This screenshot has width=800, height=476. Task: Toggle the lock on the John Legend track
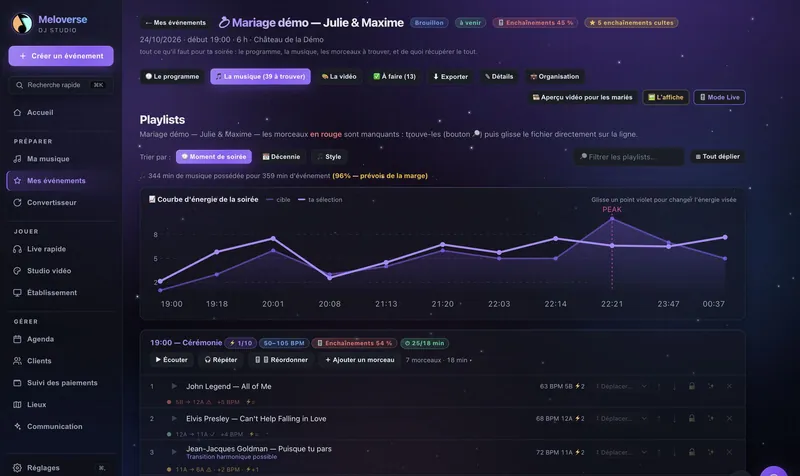692,386
